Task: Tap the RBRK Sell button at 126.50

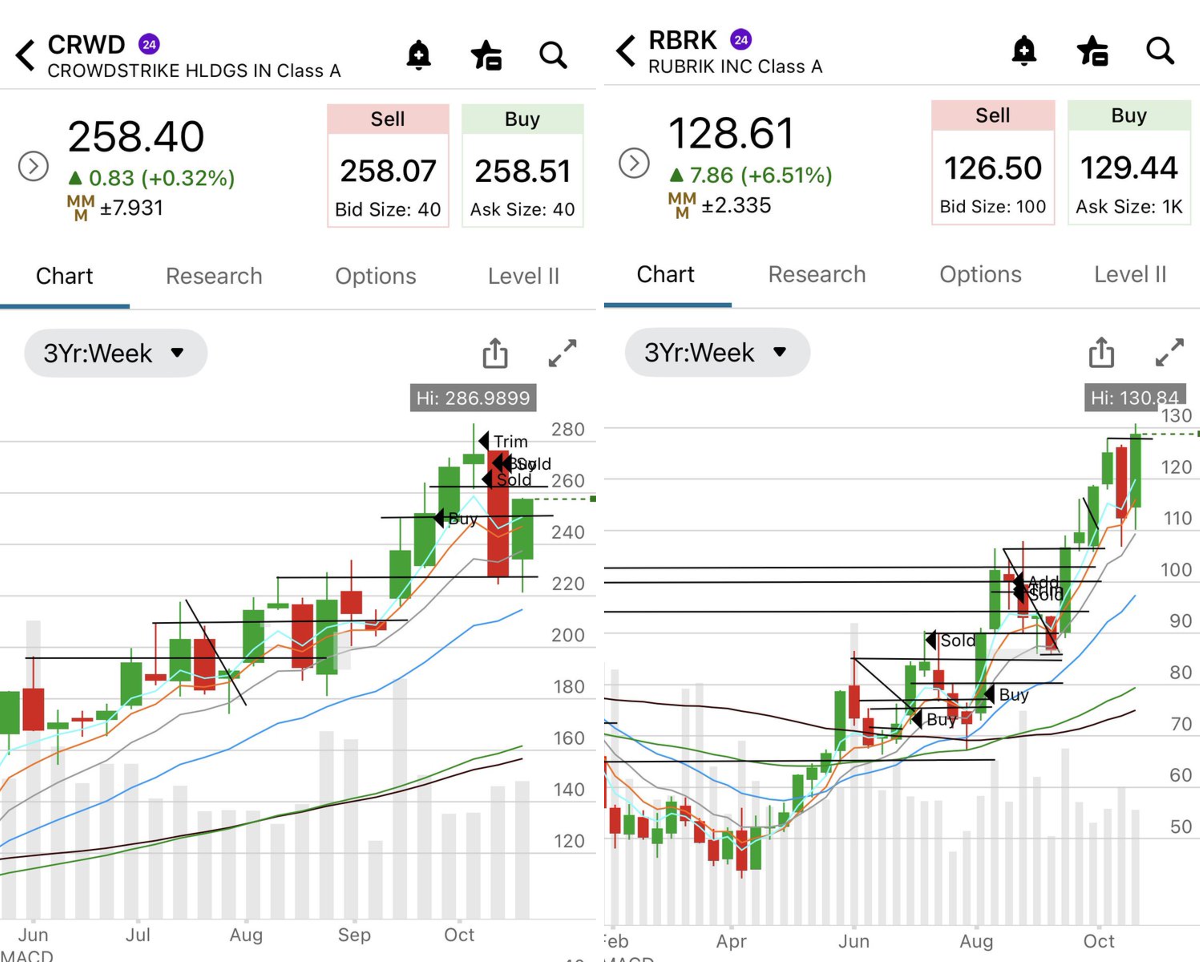Action: coord(993,162)
